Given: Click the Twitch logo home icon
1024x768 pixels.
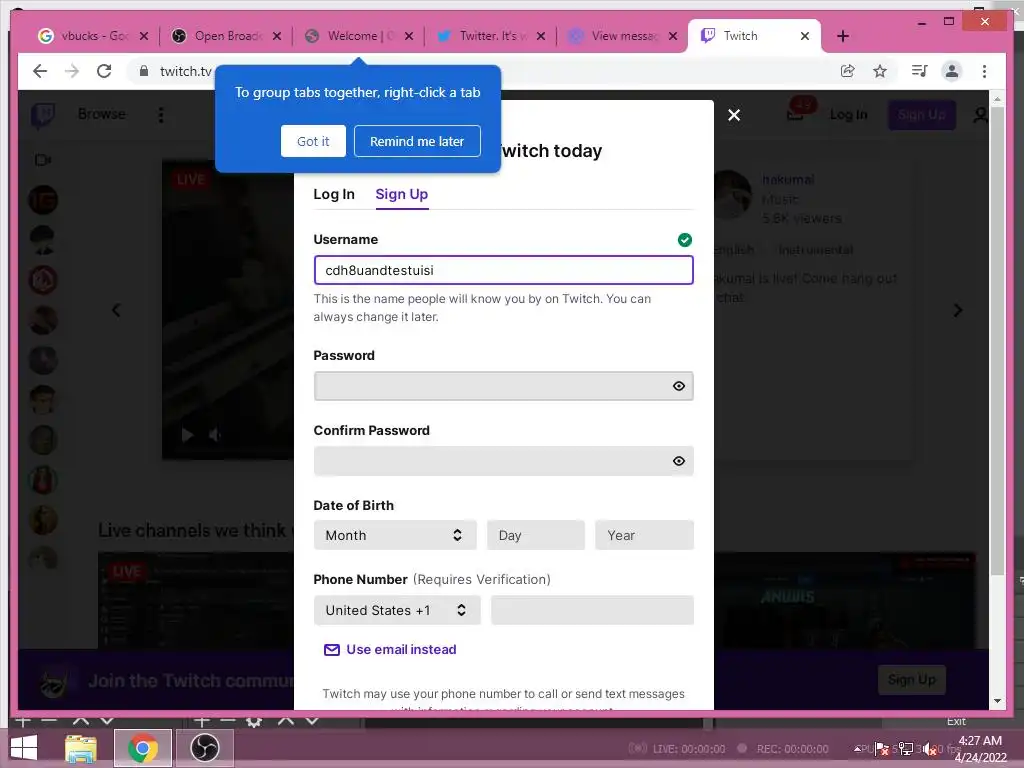Looking at the screenshot, I should pos(43,116).
